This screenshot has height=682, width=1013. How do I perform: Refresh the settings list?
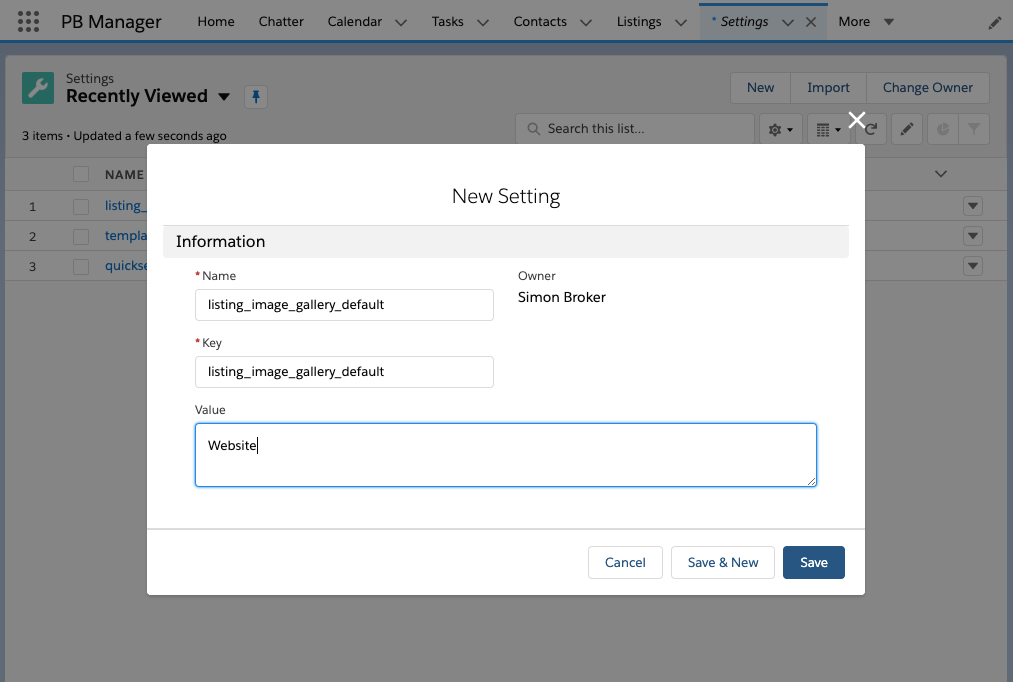[x=871, y=129]
